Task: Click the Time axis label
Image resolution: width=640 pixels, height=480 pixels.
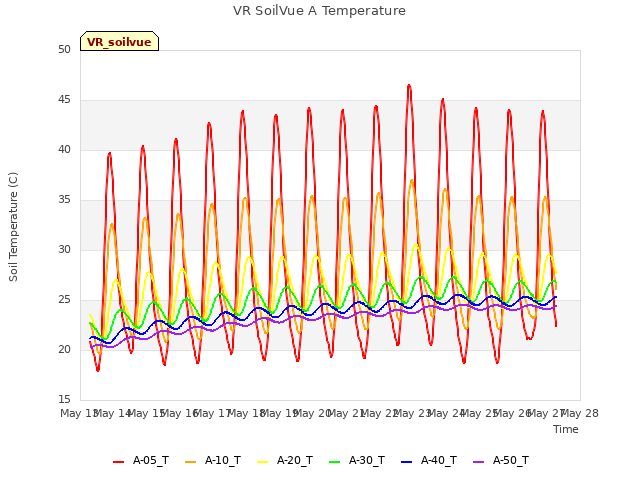Action: pyautogui.click(x=566, y=429)
